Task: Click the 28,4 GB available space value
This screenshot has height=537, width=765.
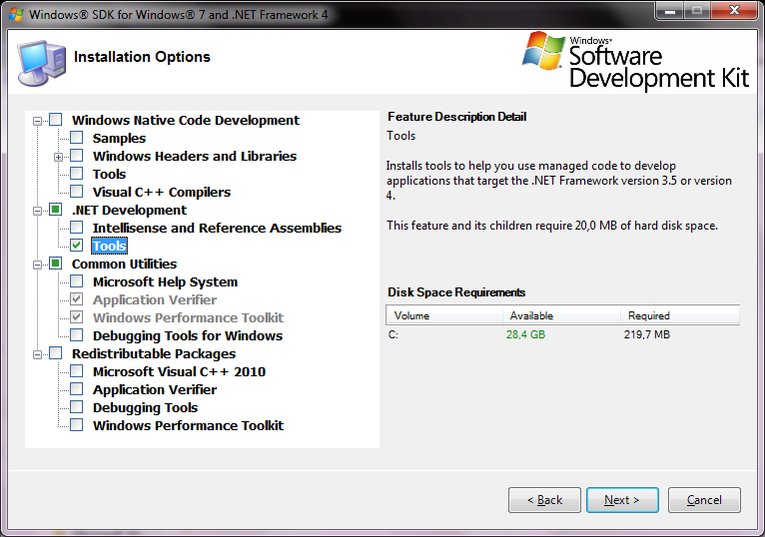Action: (x=525, y=335)
